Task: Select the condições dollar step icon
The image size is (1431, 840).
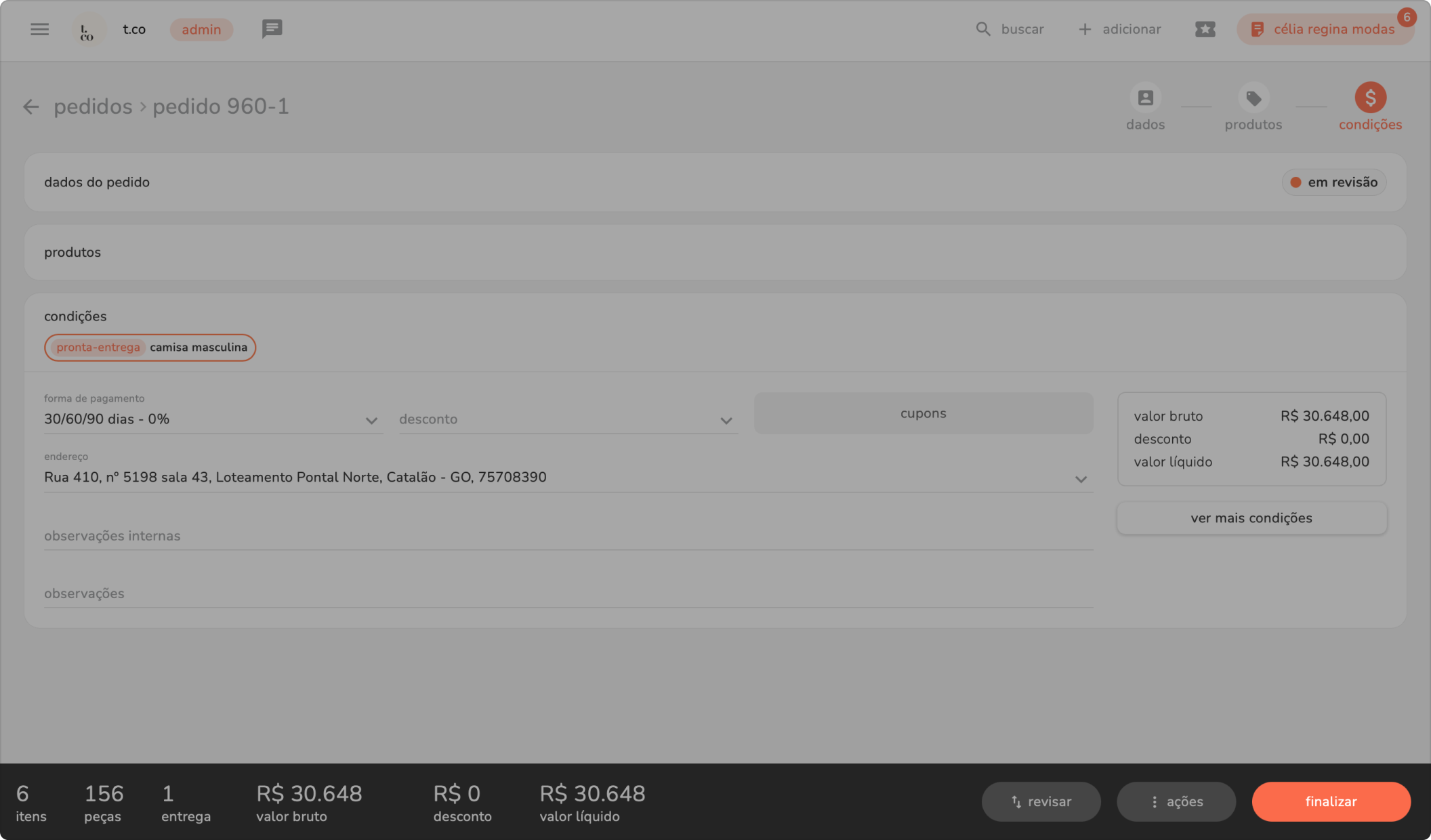Action: tap(1370, 98)
